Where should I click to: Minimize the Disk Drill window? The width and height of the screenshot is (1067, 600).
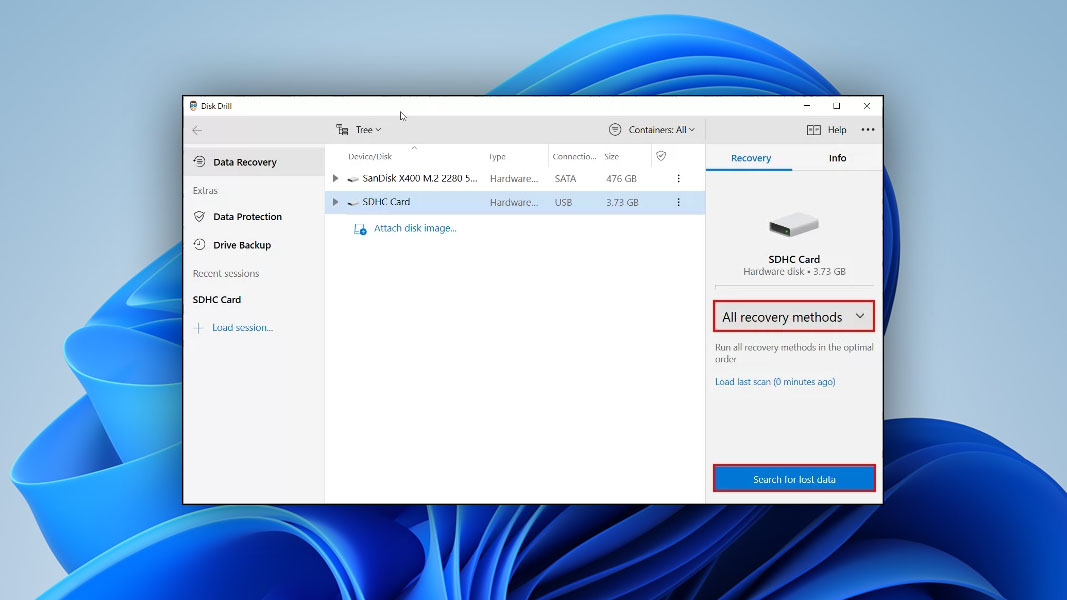tap(807, 105)
